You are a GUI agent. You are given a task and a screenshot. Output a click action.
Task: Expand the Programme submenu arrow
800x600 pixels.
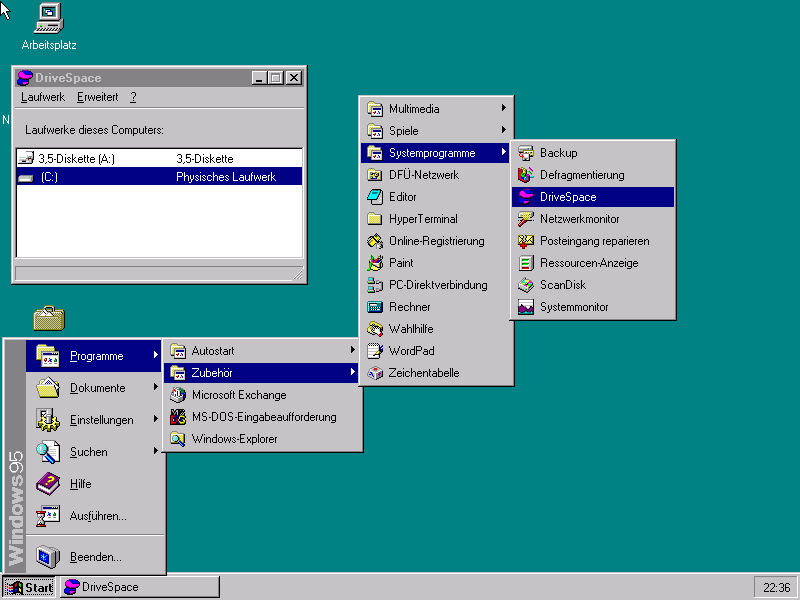click(x=156, y=355)
